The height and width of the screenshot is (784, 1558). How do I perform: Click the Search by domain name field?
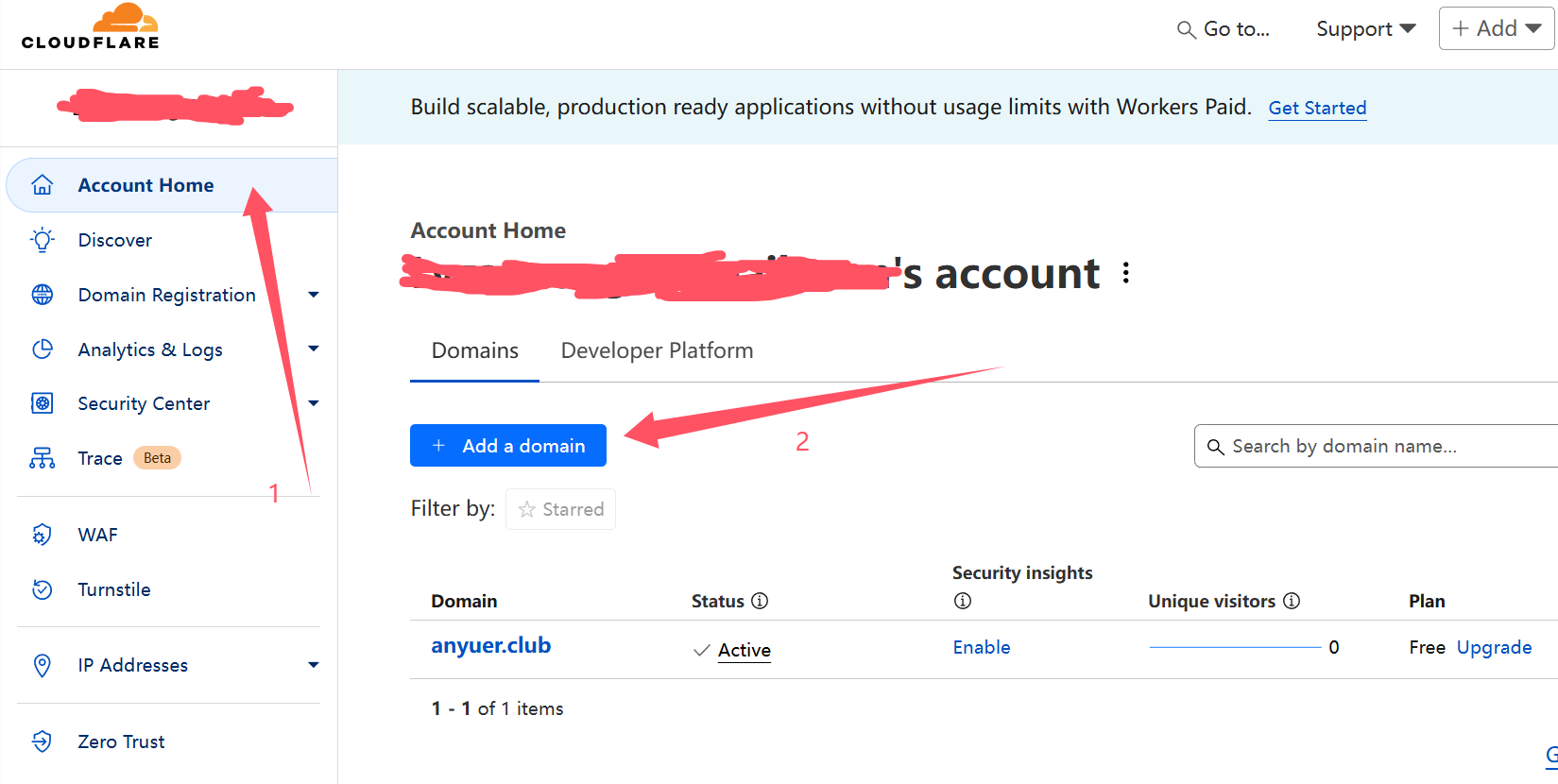pyautogui.click(x=1376, y=446)
